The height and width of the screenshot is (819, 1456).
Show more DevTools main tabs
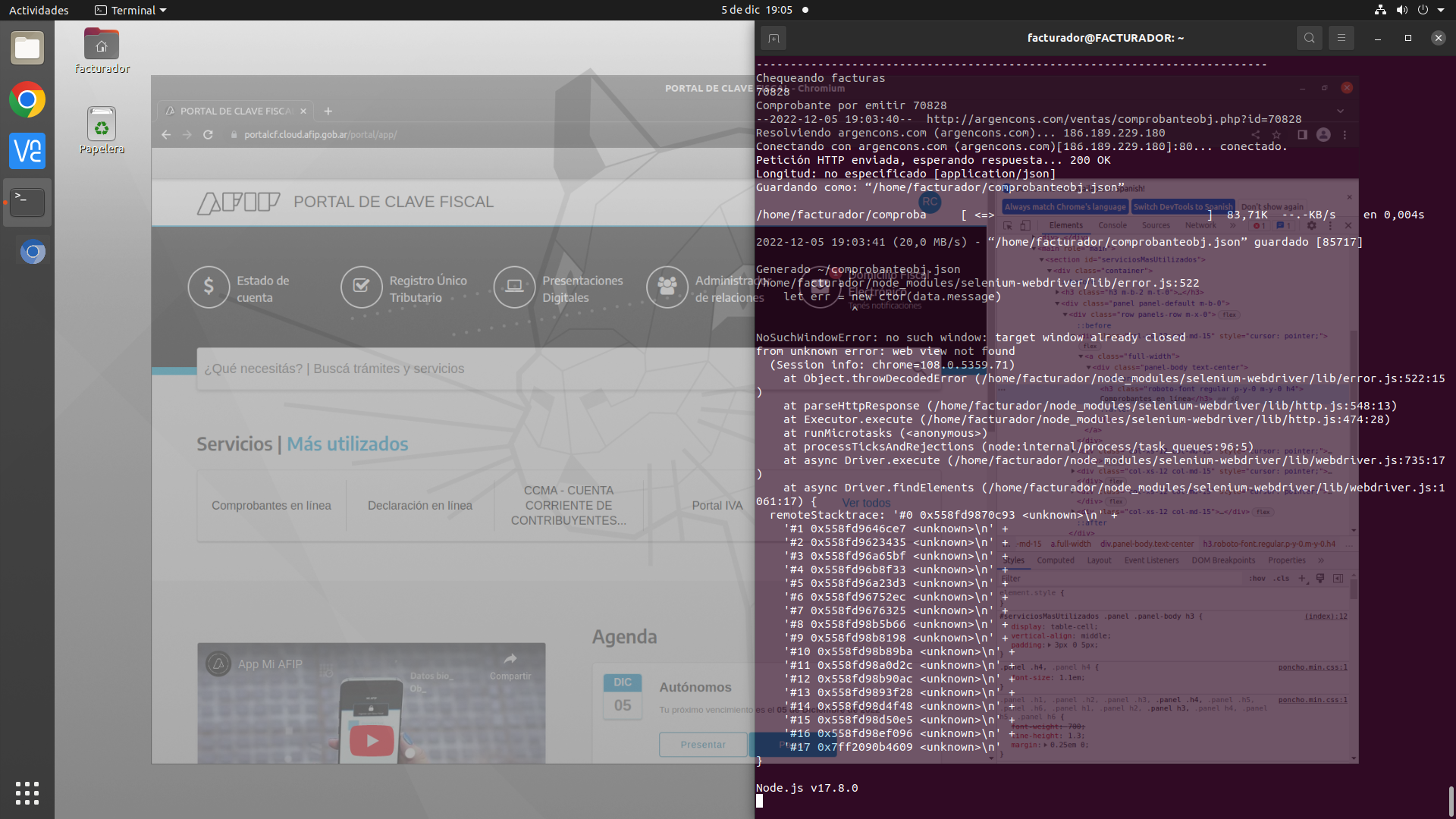pyautogui.click(x=1233, y=225)
